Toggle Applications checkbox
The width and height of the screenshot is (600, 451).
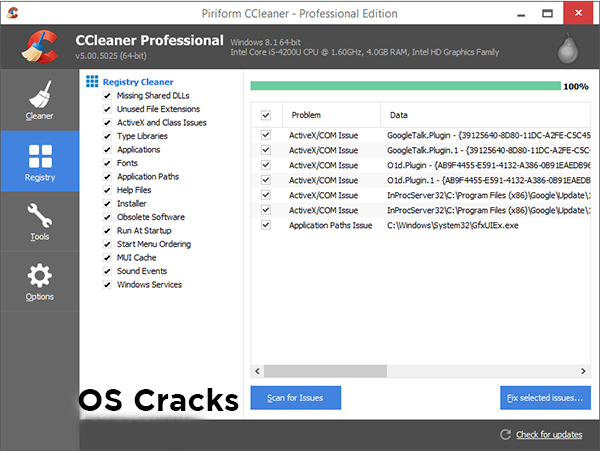pyautogui.click(x=107, y=150)
